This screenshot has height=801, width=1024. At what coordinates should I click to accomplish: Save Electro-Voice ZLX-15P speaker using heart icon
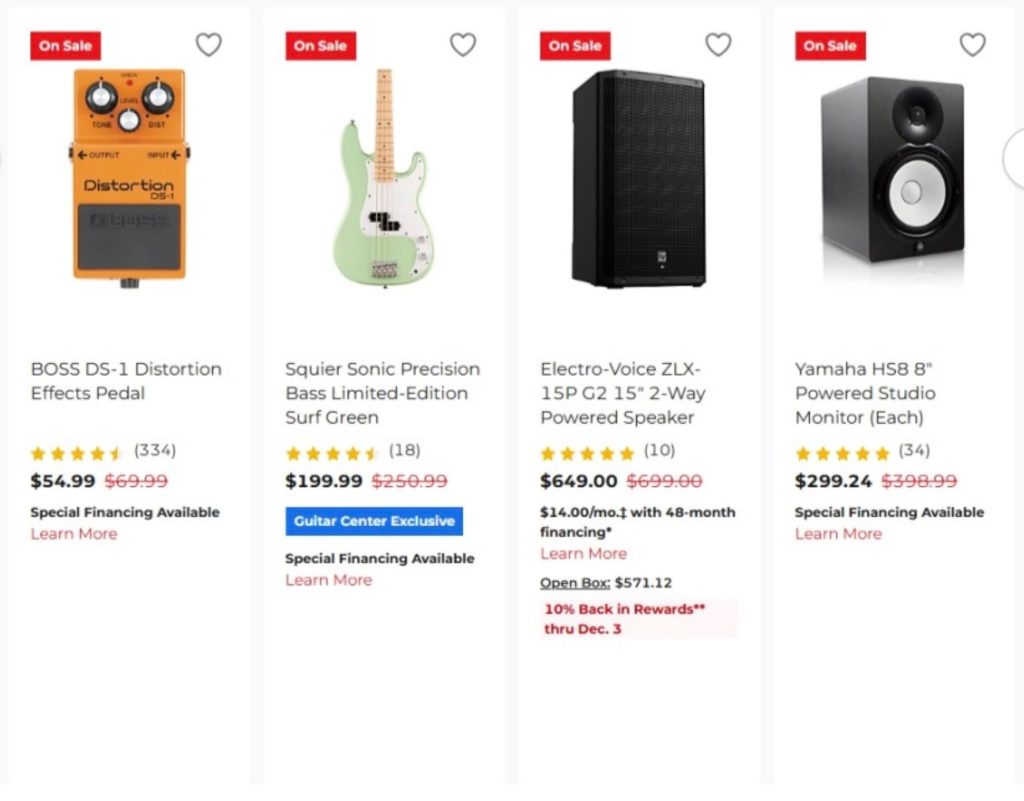pos(718,45)
